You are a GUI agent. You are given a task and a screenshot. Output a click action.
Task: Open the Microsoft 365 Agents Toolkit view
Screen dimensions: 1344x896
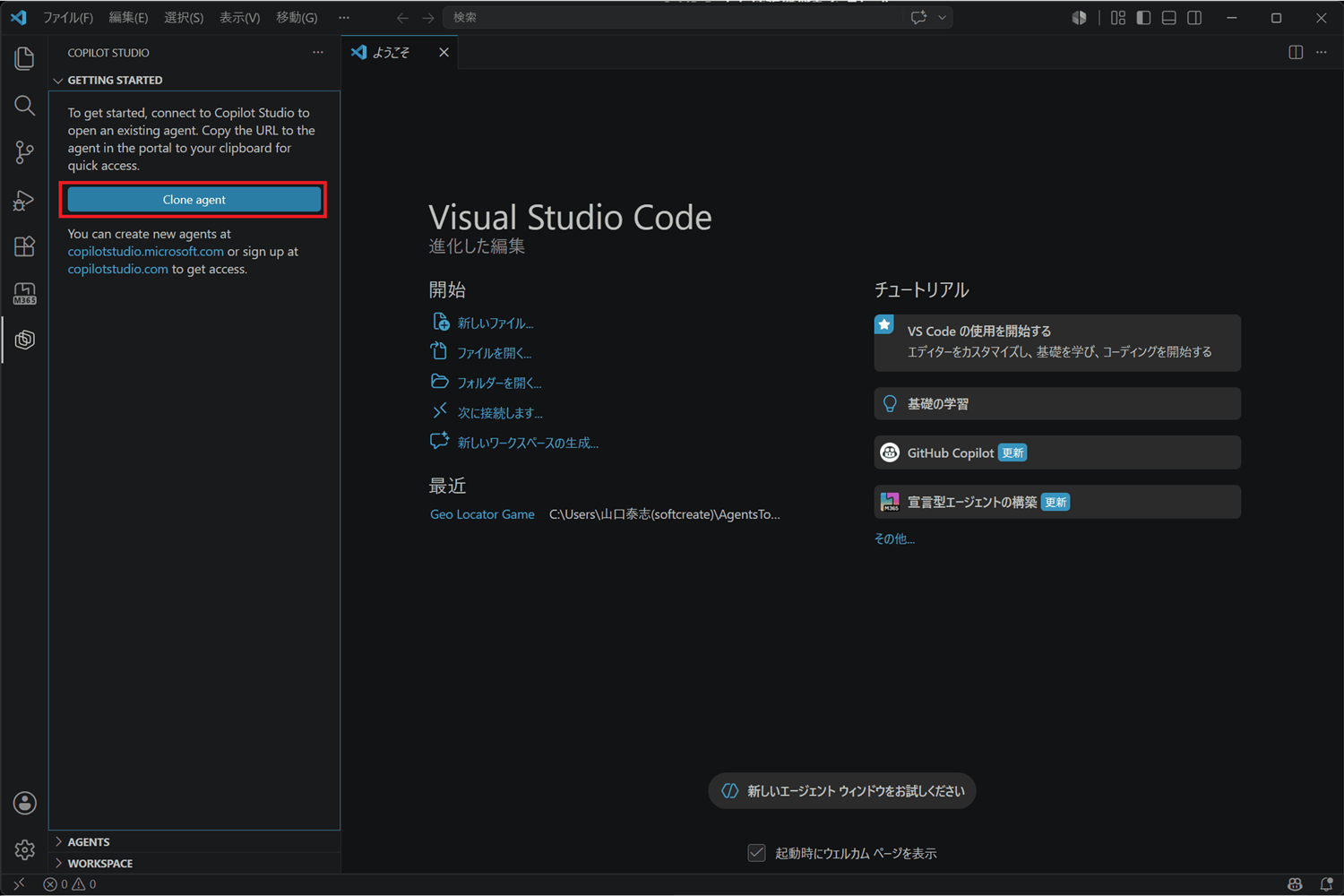pos(24,293)
